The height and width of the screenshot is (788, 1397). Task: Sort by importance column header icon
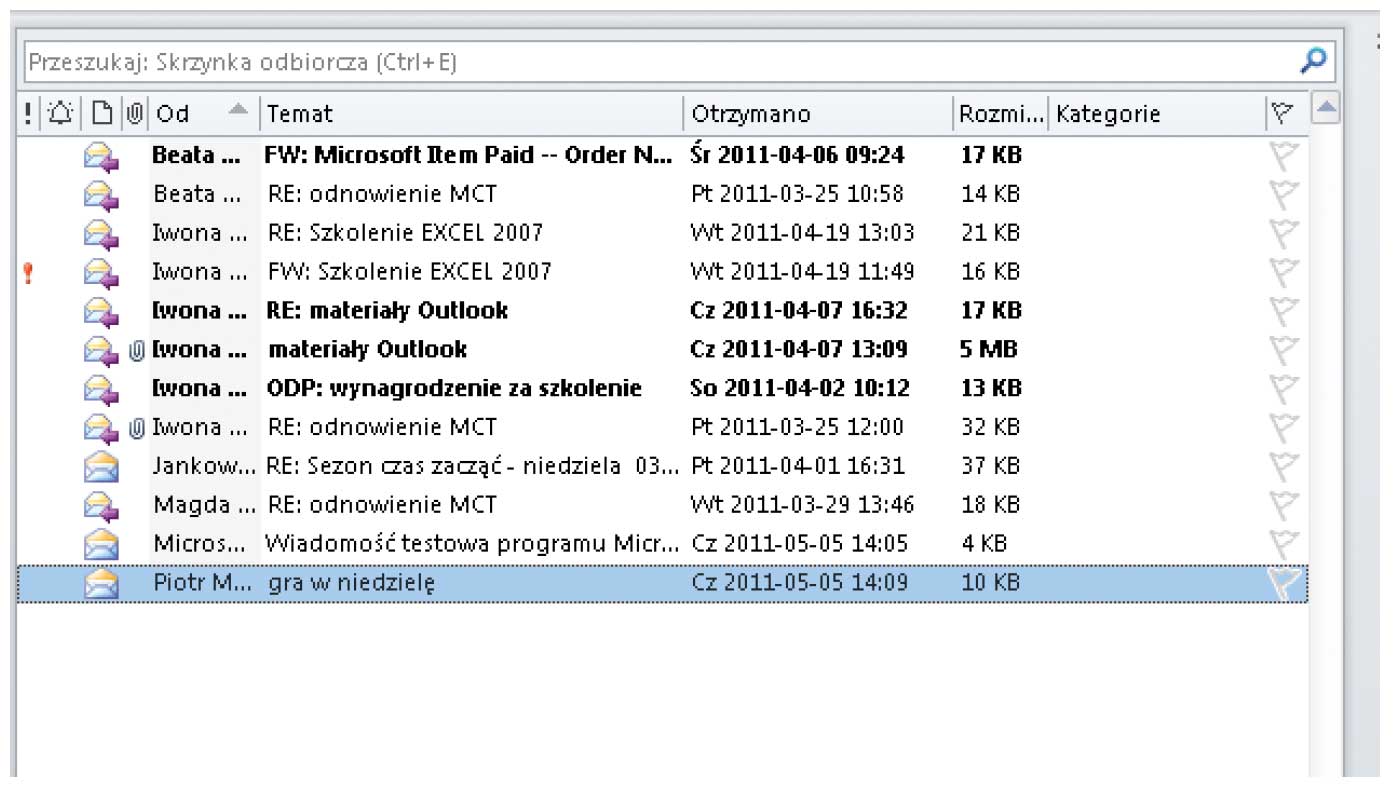(28, 114)
